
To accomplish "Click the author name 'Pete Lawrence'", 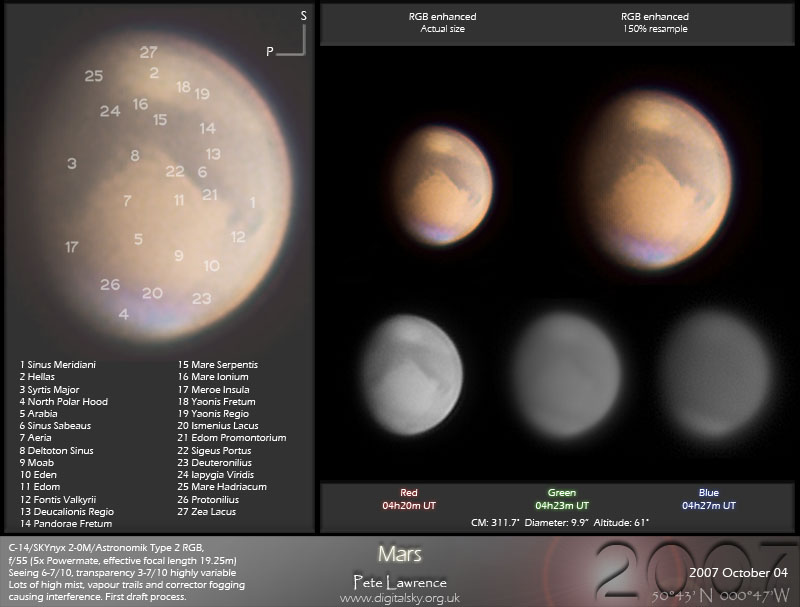I will click(x=400, y=582).
